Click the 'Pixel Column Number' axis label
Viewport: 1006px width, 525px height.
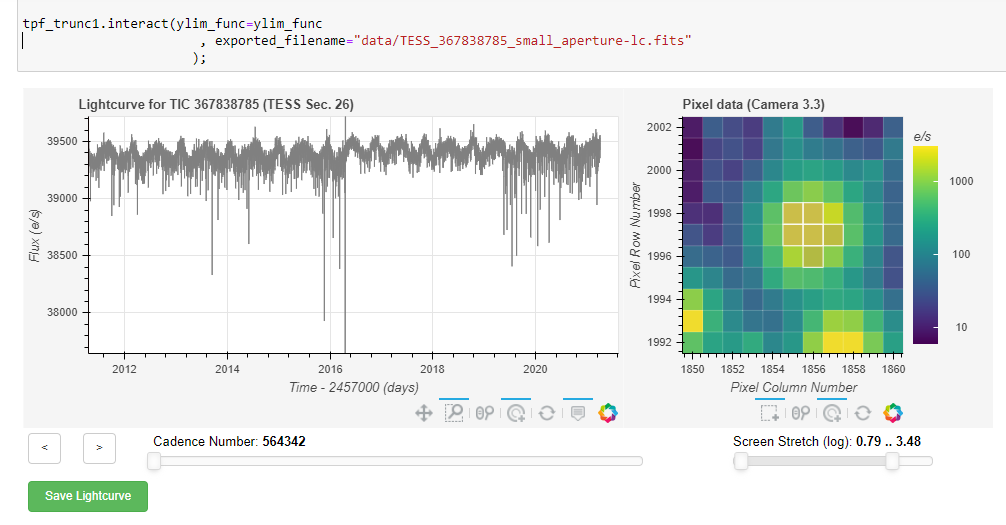(x=794, y=388)
